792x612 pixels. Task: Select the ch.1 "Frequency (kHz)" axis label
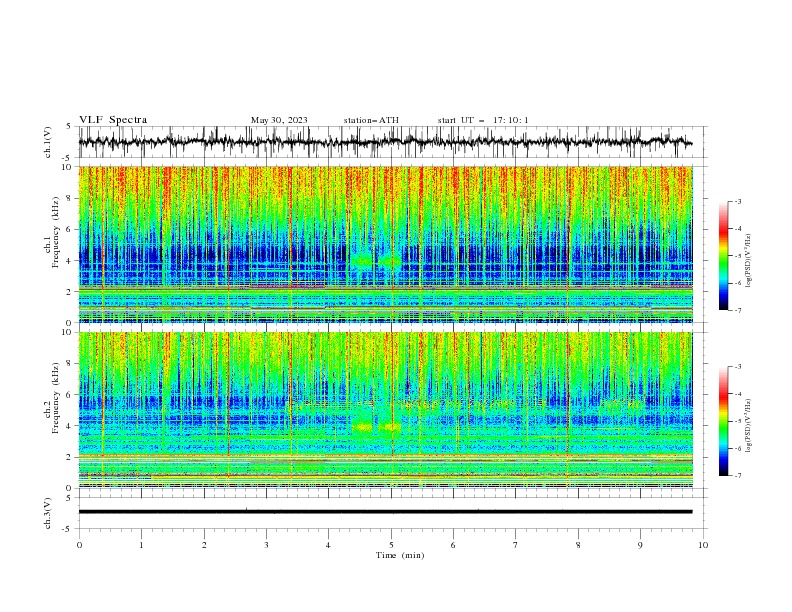tap(55, 232)
